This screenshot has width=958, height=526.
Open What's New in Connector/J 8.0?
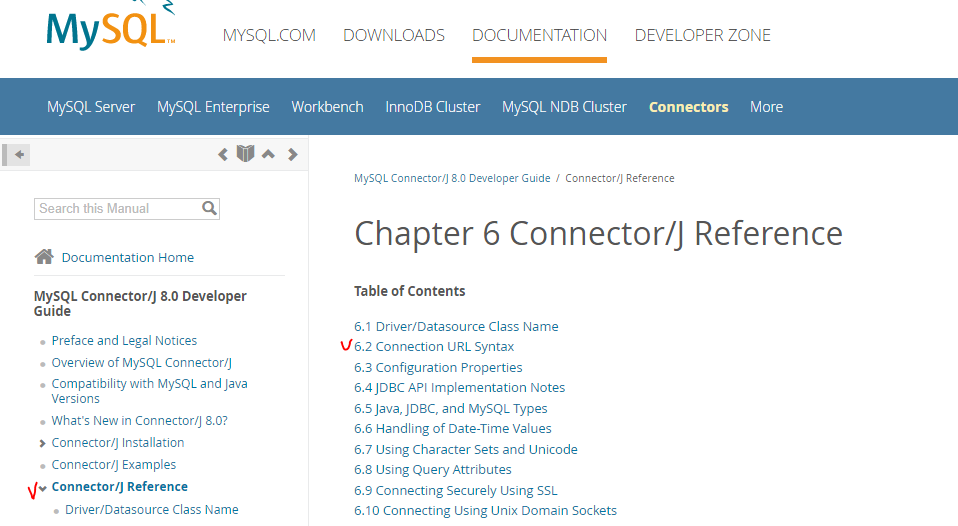click(x=139, y=420)
